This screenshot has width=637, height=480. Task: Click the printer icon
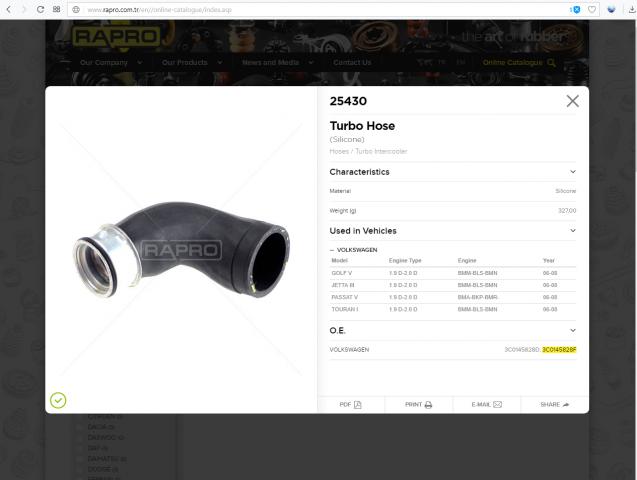[x=428, y=404]
